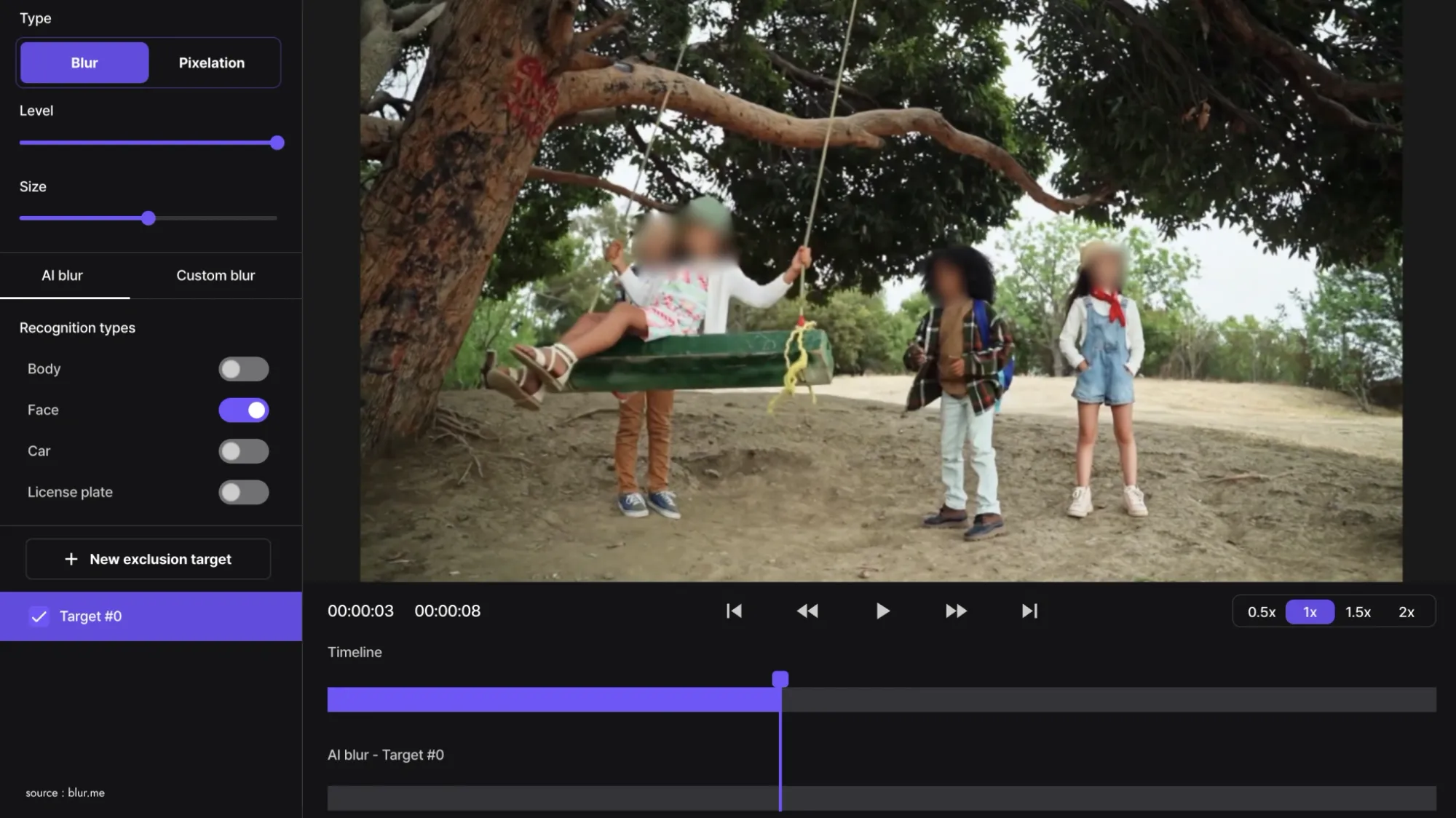
Task: Click the rewind button
Action: (807, 611)
